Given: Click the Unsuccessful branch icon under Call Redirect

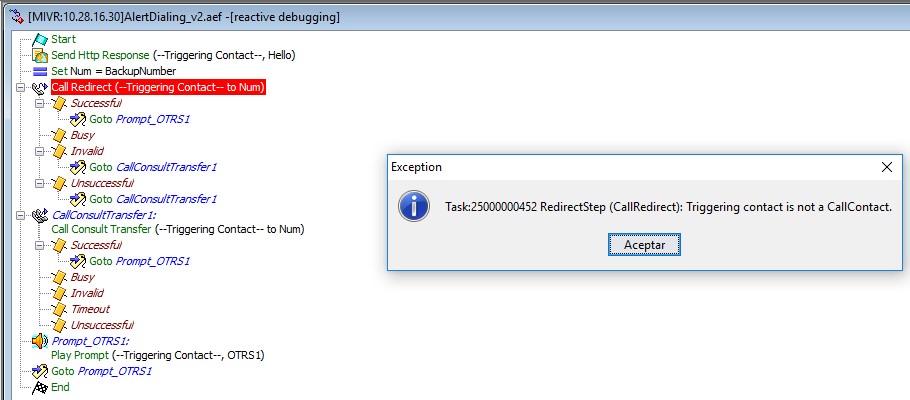Looking at the screenshot, I should tap(59, 183).
